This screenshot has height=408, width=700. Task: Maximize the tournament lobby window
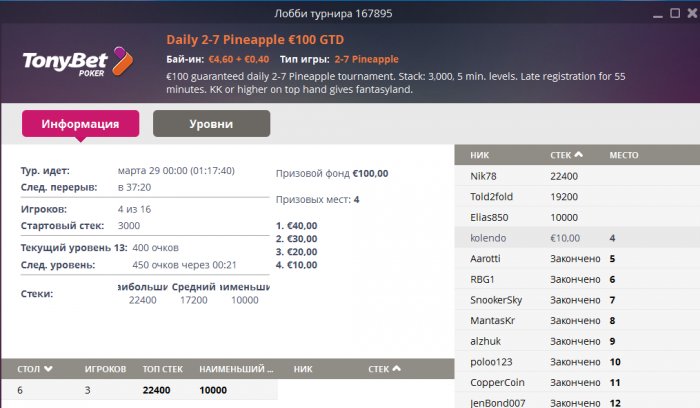(675, 13)
